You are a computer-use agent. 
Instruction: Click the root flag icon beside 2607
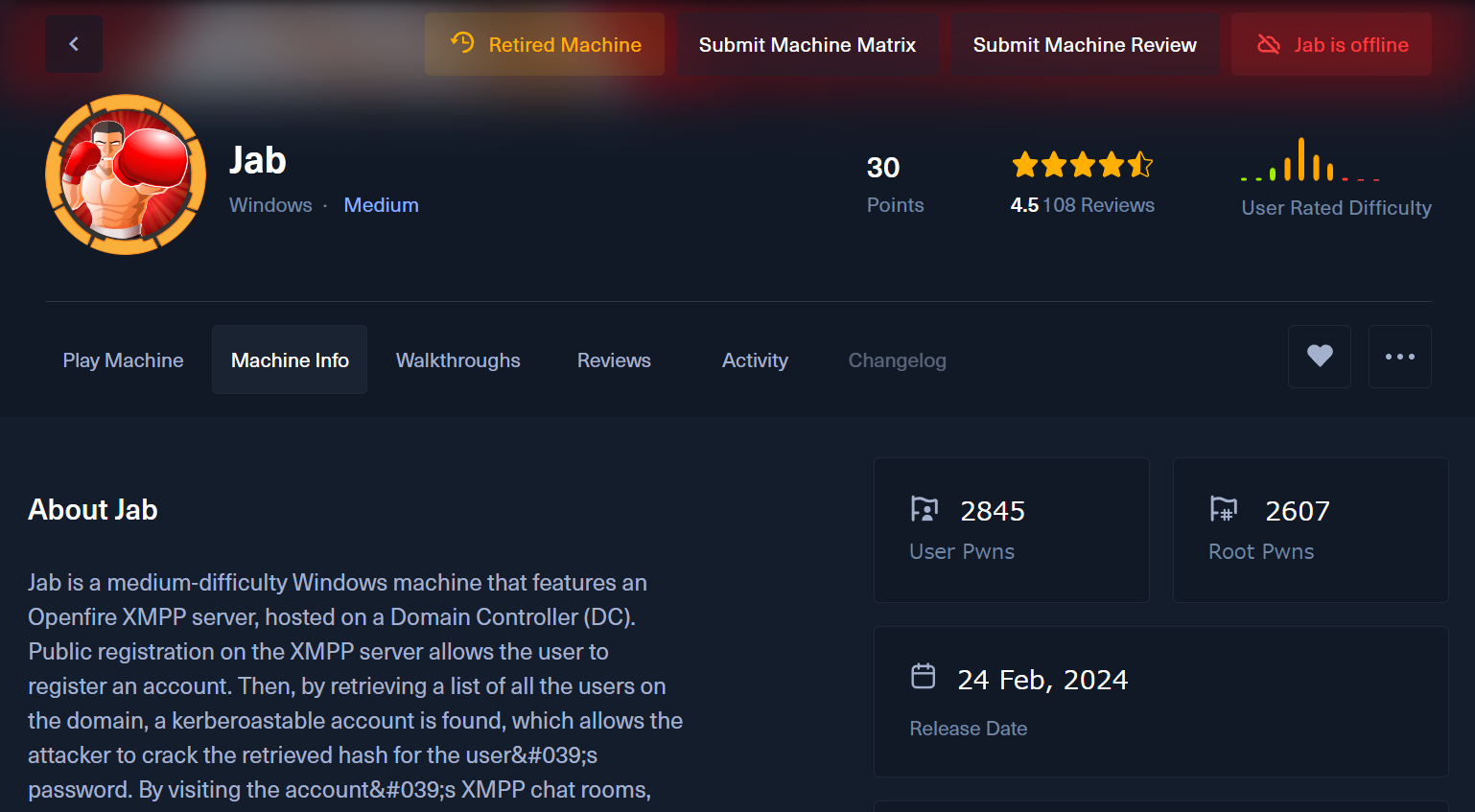click(x=1224, y=509)
